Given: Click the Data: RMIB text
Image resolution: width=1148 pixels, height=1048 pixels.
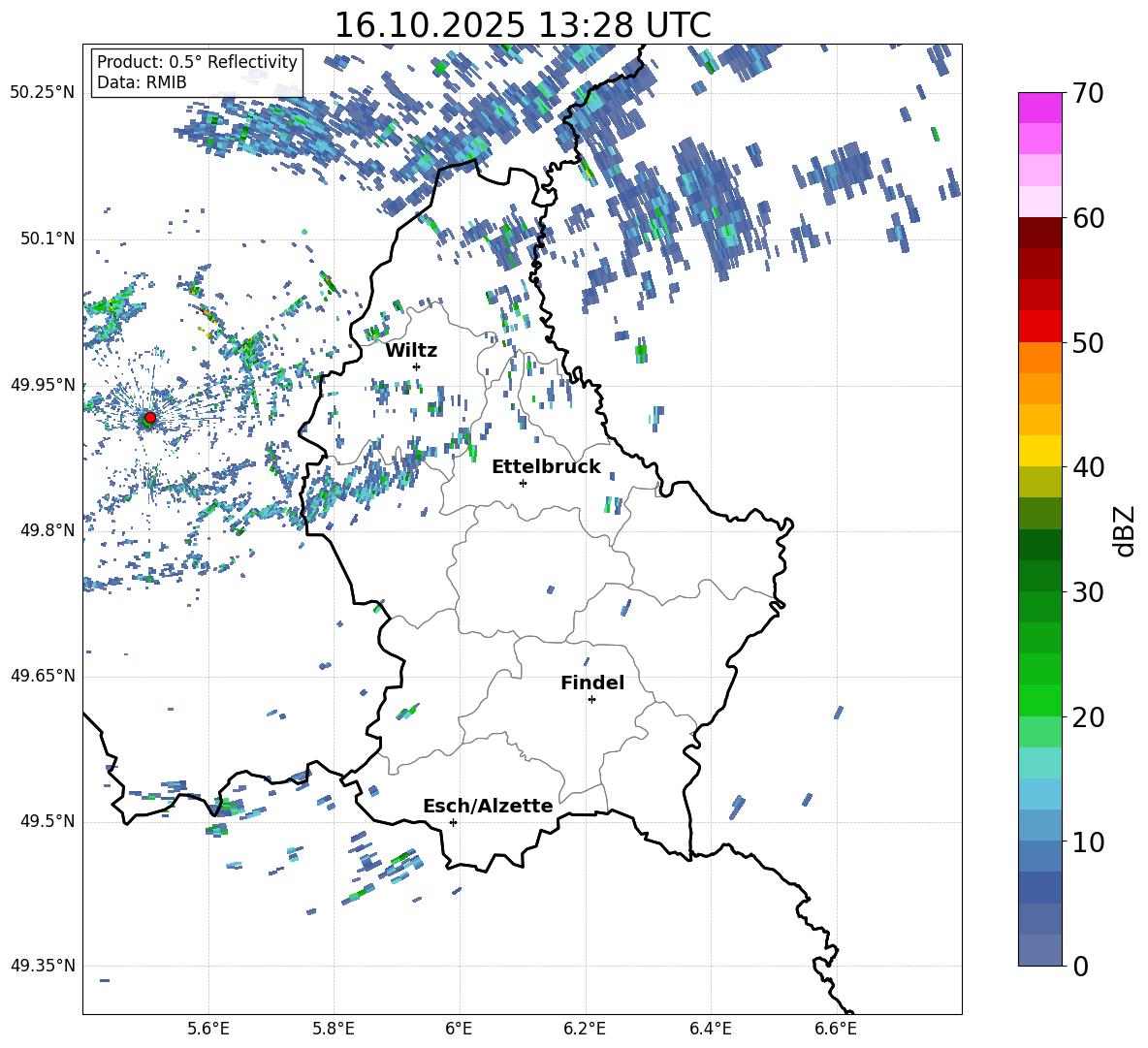Looking at the screenshot, I should (x=142, y=82).
